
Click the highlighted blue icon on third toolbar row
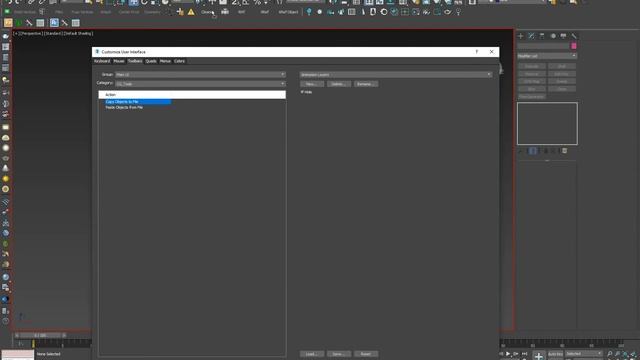click(54, 23)
